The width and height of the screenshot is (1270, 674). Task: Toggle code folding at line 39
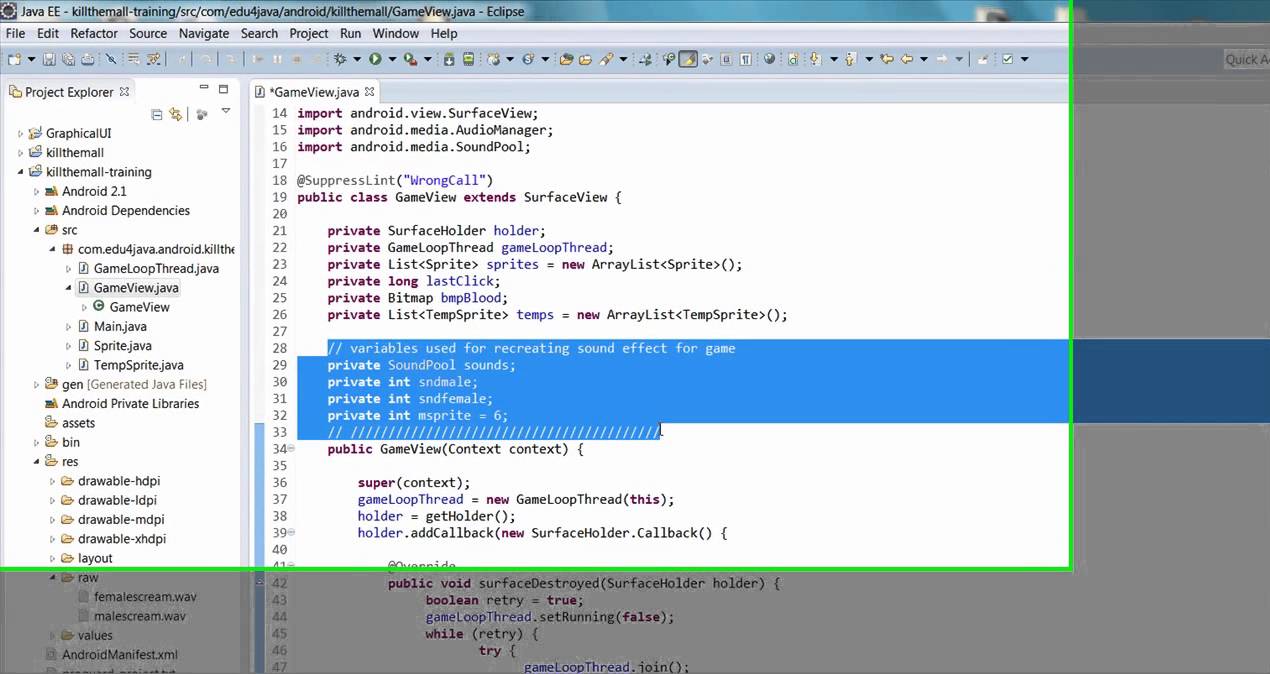[x=290, y=533]
